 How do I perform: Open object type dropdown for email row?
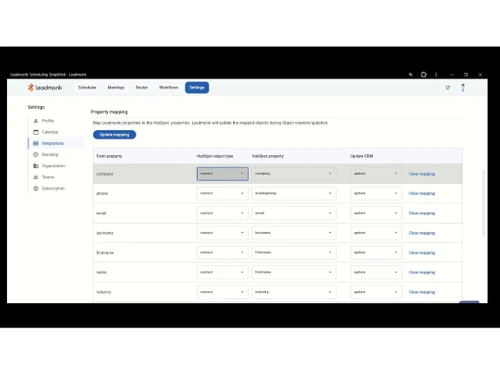223,213
